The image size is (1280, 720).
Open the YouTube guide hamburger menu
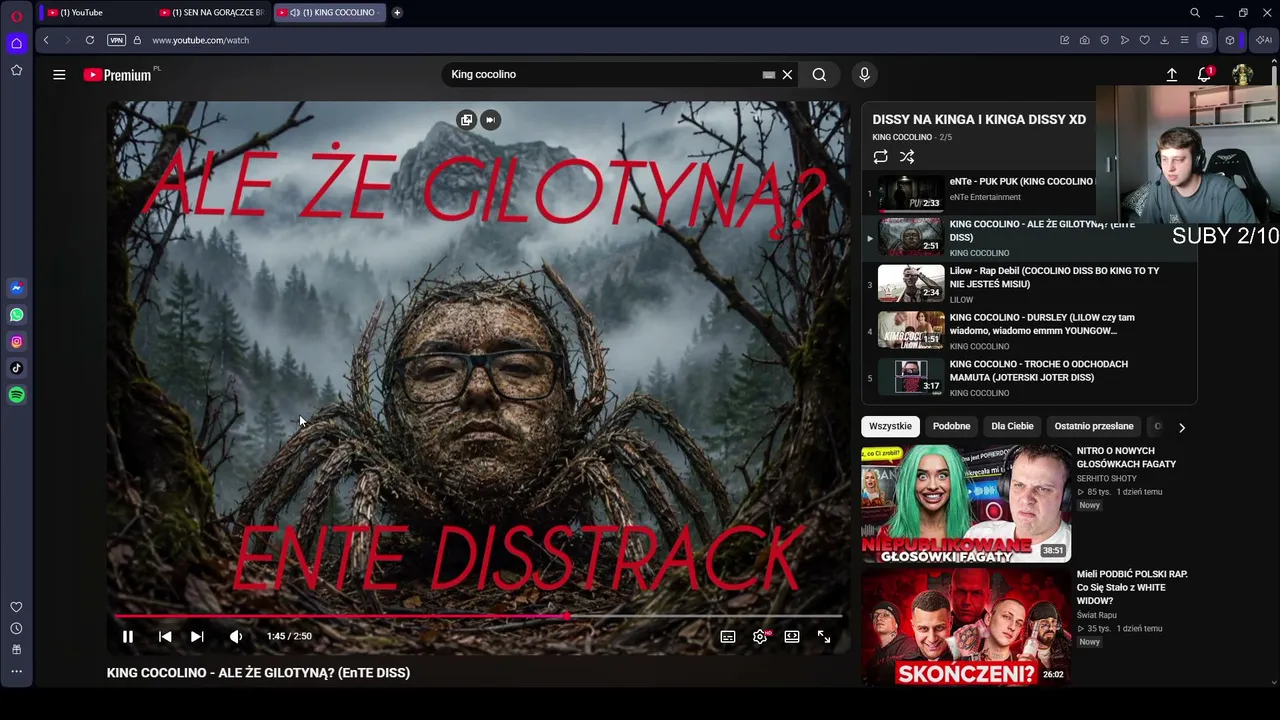pos(59,74)
